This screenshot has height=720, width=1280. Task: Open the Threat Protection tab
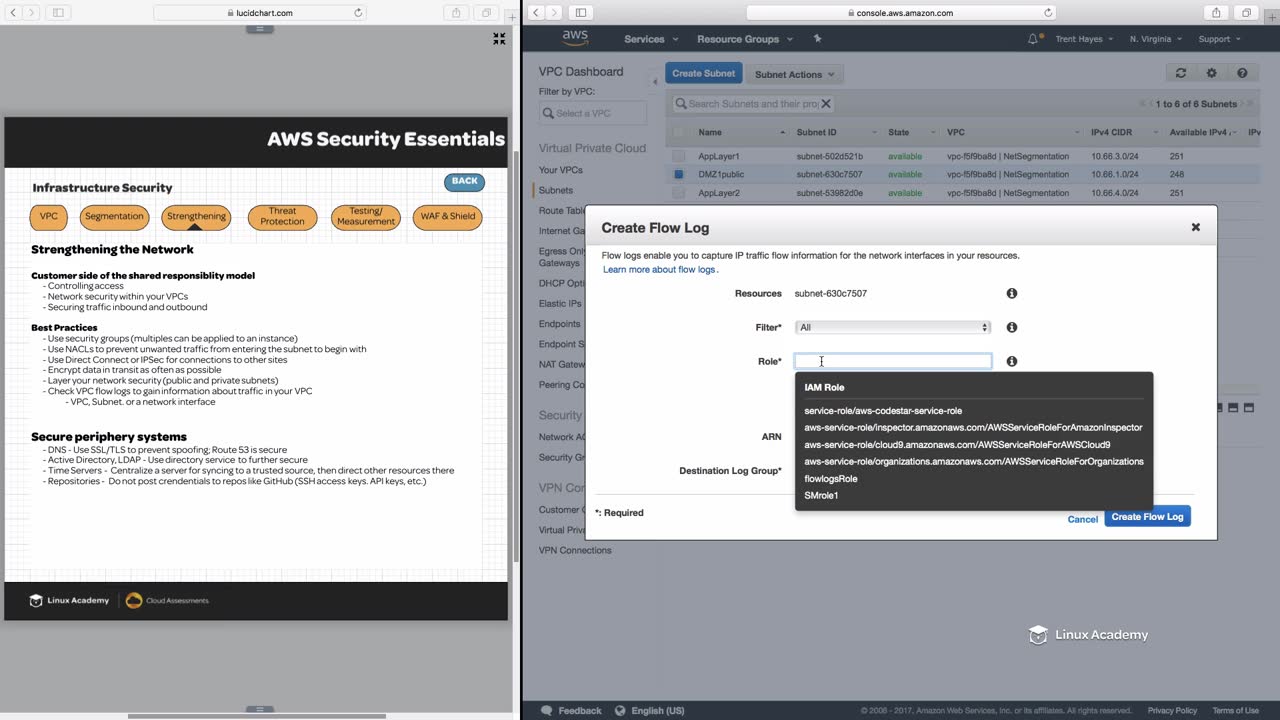282,216
